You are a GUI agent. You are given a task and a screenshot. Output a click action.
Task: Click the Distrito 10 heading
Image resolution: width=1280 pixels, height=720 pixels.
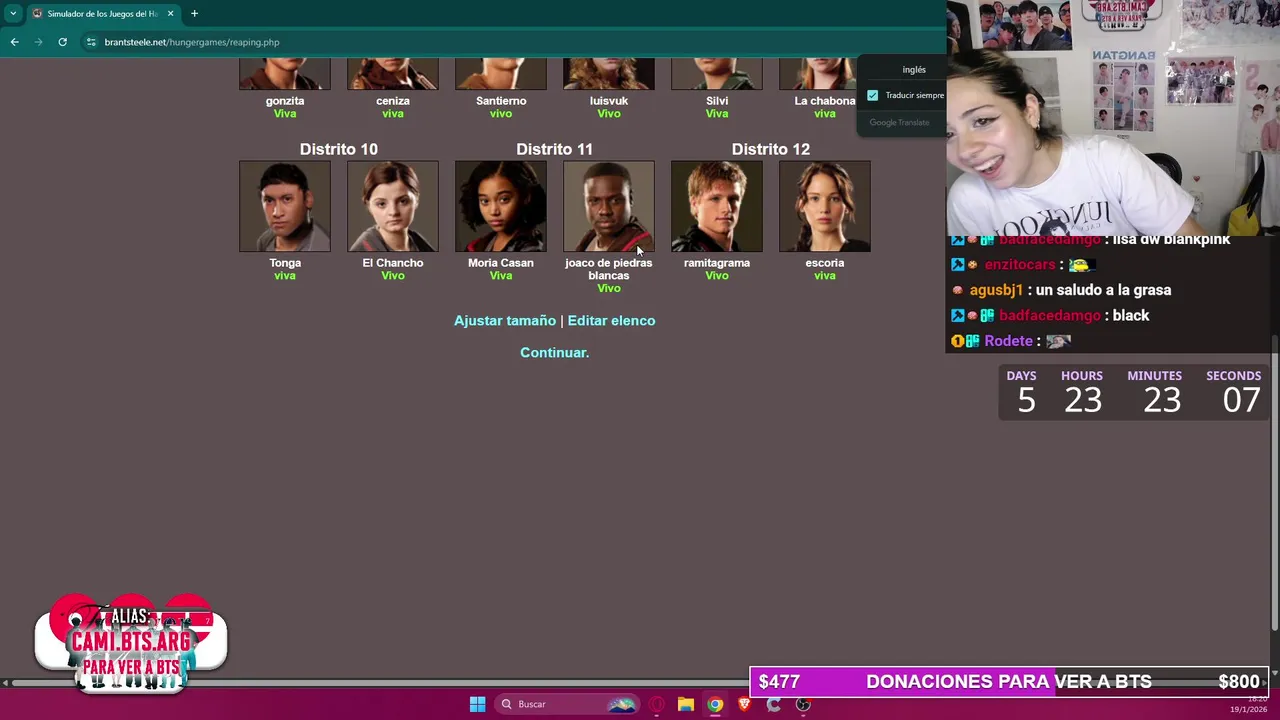339,149
